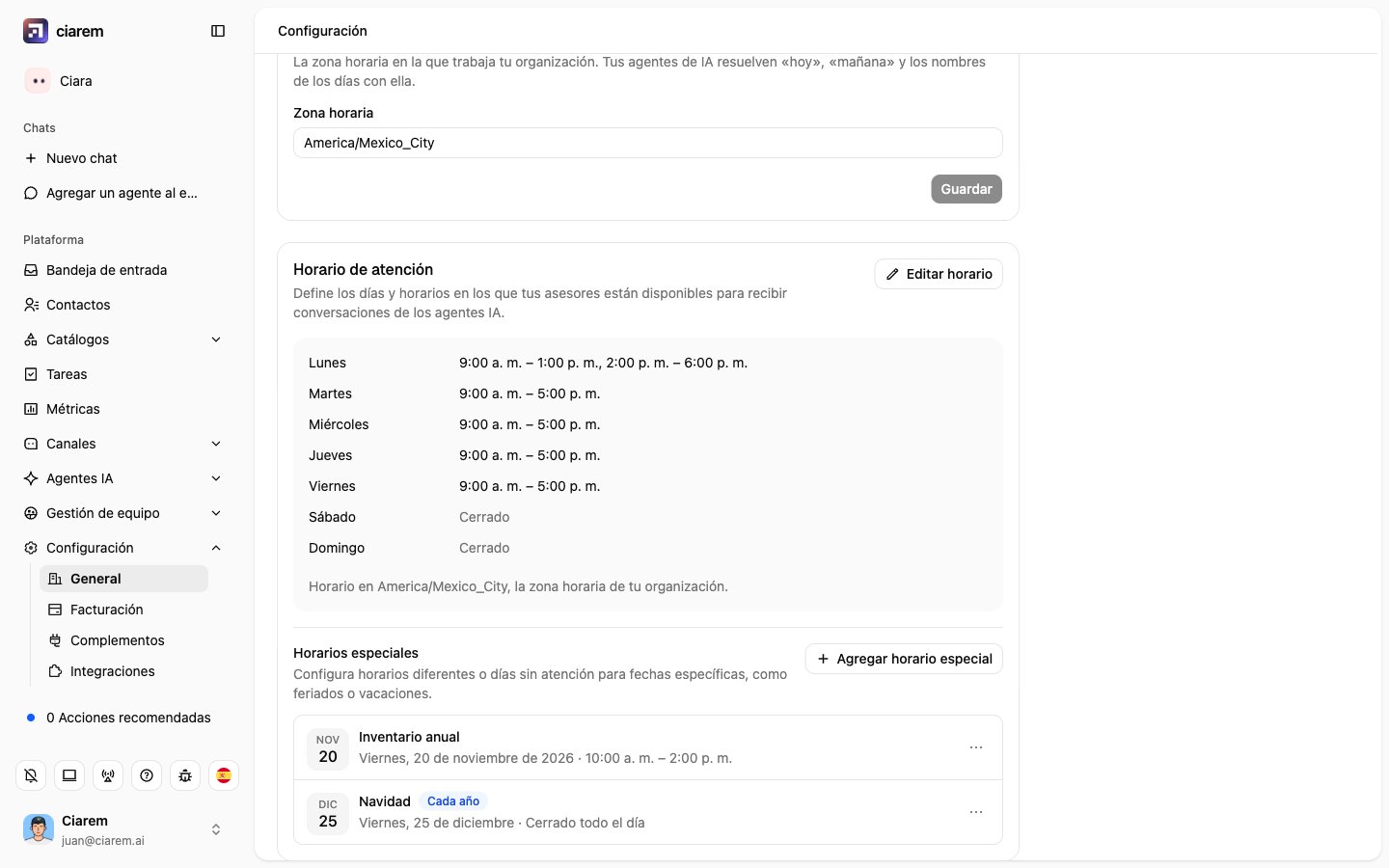Click the laptop display icon
Image resolution: width=1389 pixels, height=868 pixels.
pos(69,775)
